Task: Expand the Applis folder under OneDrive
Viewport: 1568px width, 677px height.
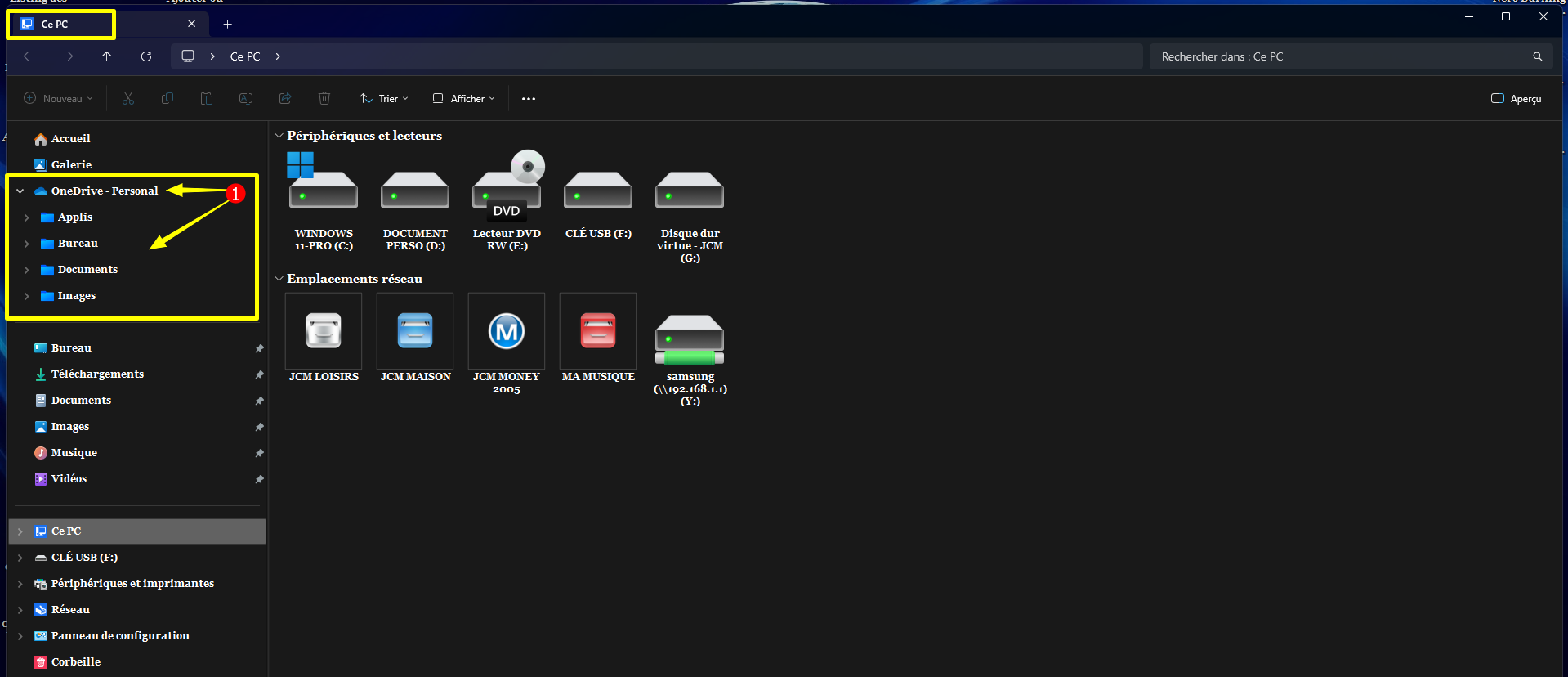Action: pyautogui.click(x=27, y=217)
